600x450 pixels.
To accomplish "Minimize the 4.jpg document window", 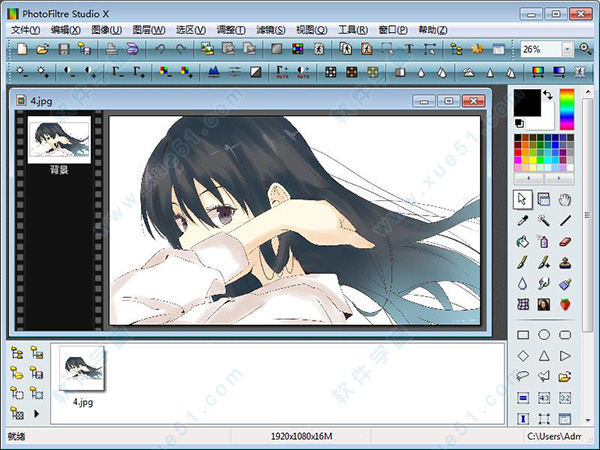I will tap(424, 101).
